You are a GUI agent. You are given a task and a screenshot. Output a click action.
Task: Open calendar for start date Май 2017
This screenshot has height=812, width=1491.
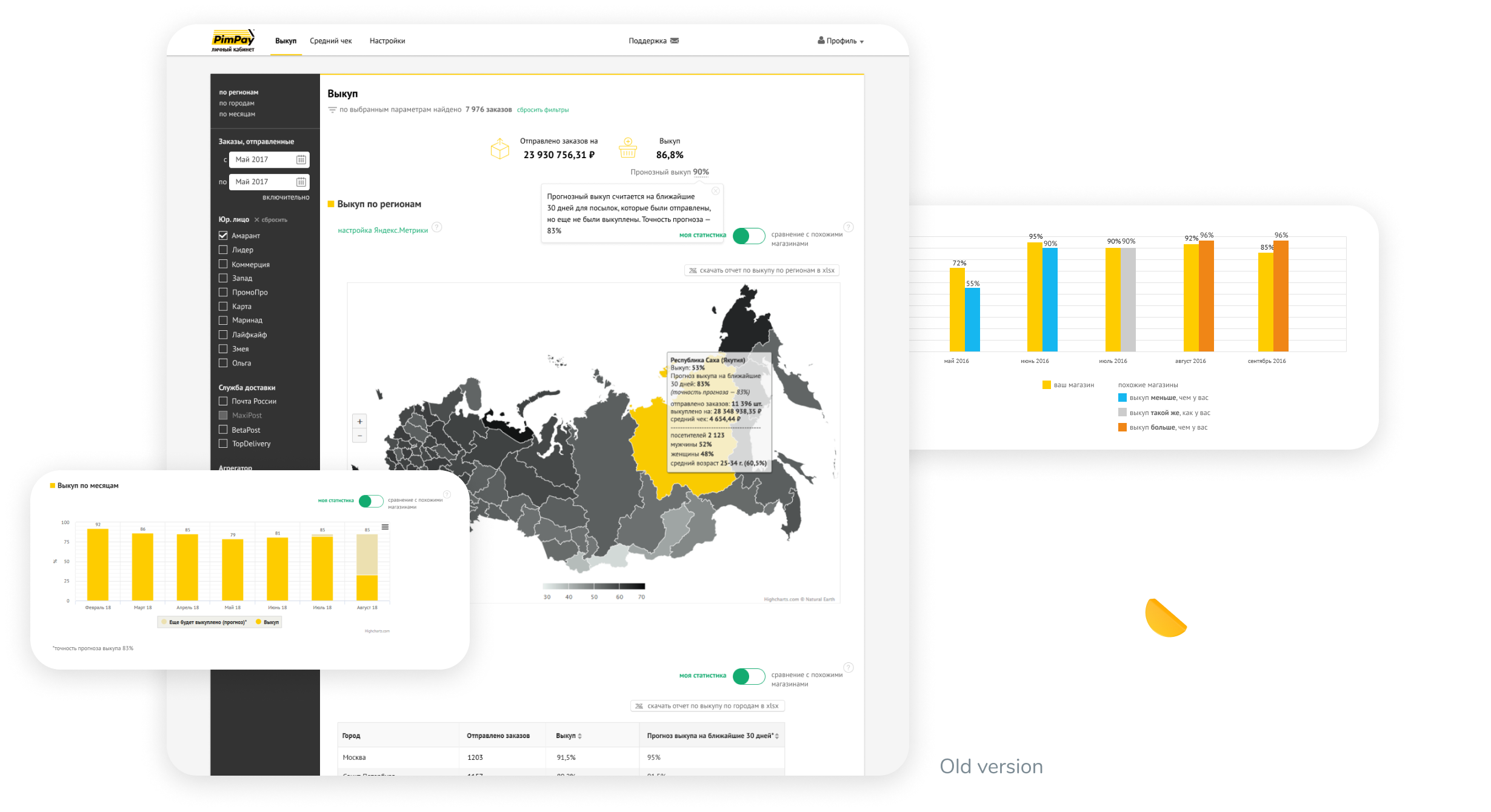coord(301,159)
